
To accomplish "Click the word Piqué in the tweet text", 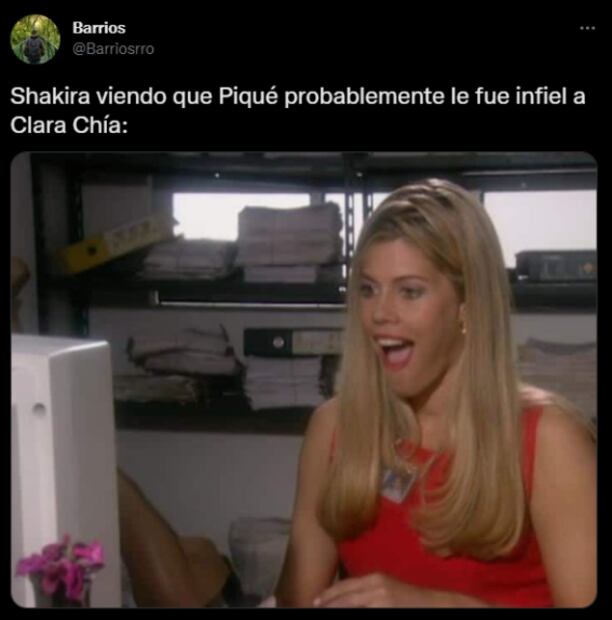I will 248,97.
